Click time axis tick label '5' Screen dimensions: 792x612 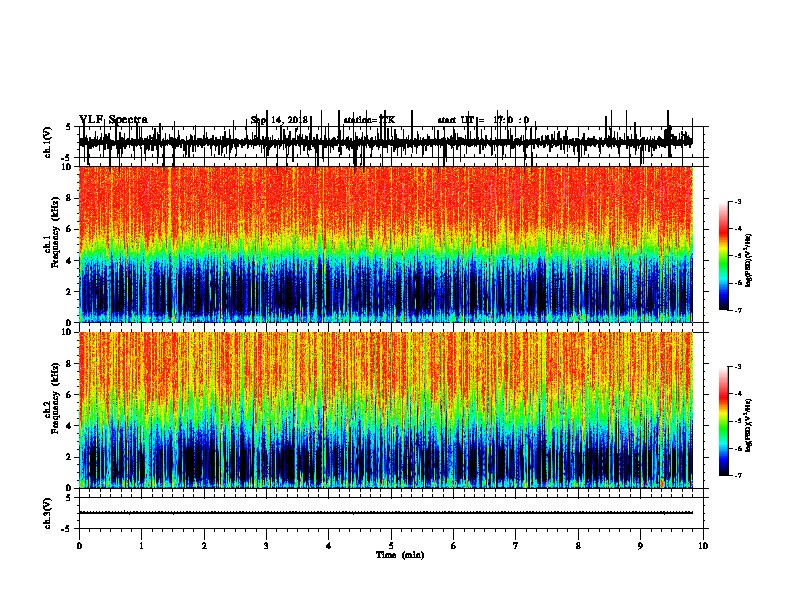(x=391, y=546)
